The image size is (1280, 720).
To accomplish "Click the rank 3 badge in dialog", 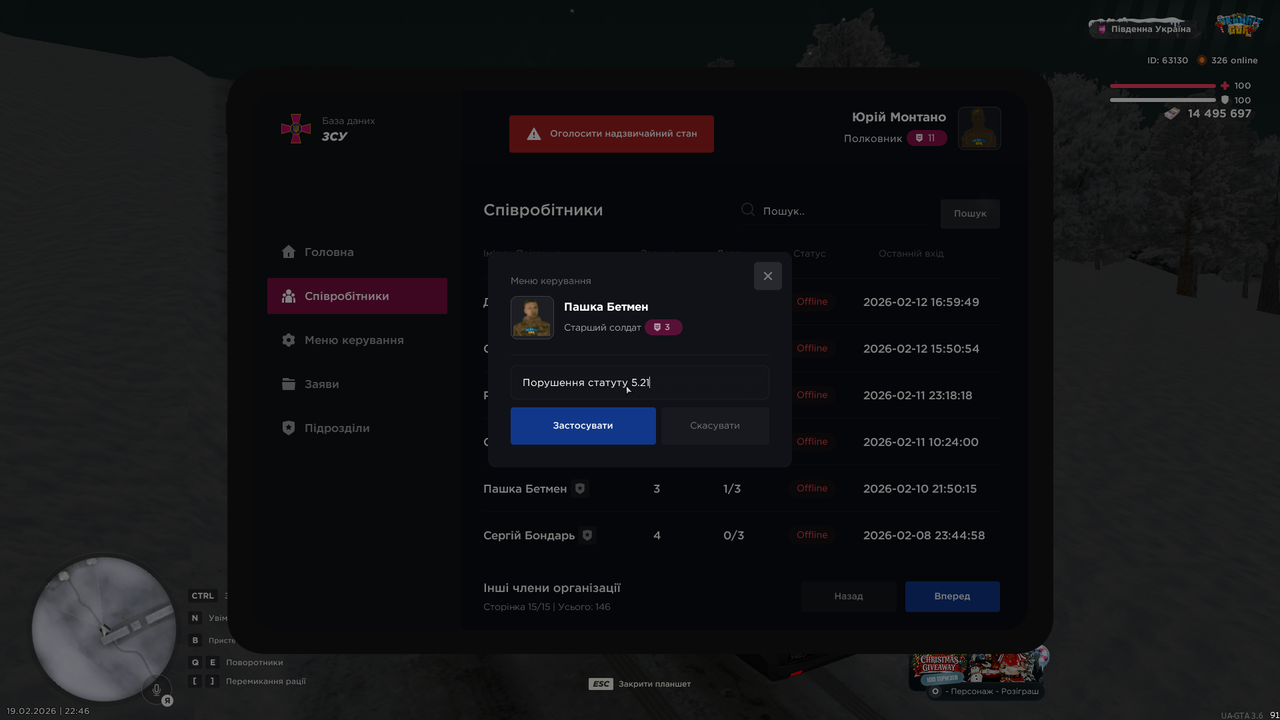I will coord(663,327).
